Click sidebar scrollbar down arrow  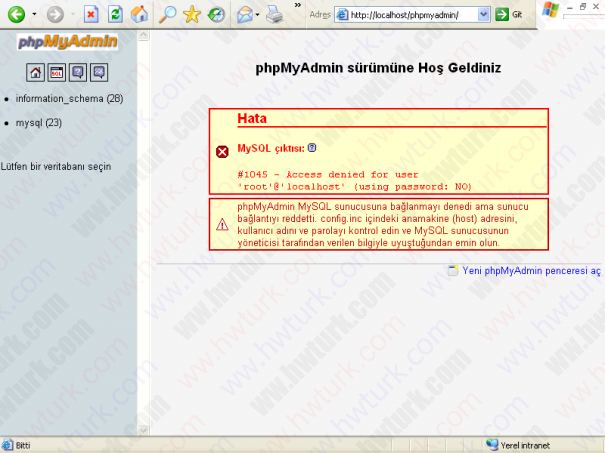coord(143,429)
